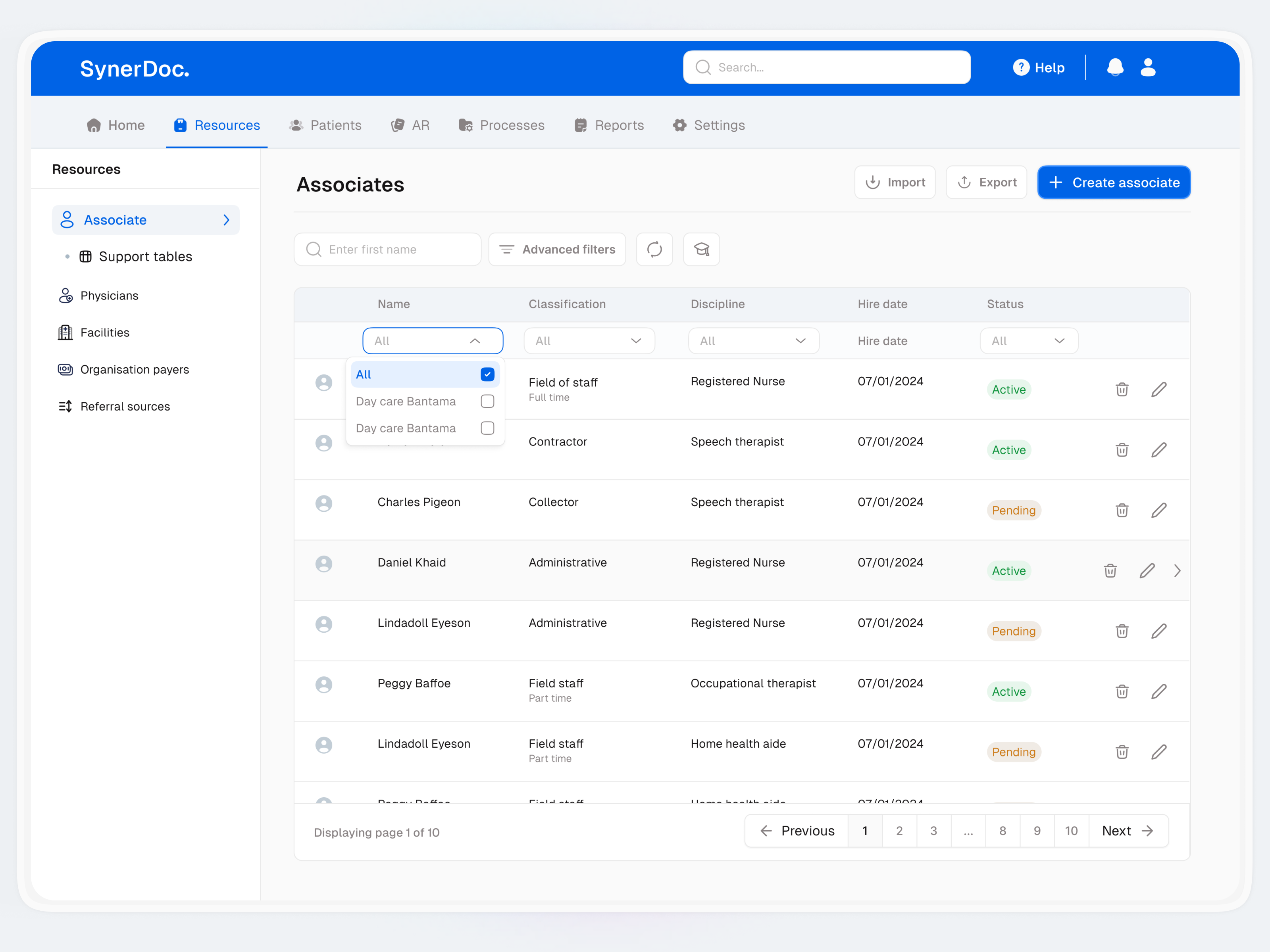Image resolution: width=1270 pixels, height=952 pixels.
Task: Delete the Registered Nurse Field of staff row
Action: [x=1122, y=390]
